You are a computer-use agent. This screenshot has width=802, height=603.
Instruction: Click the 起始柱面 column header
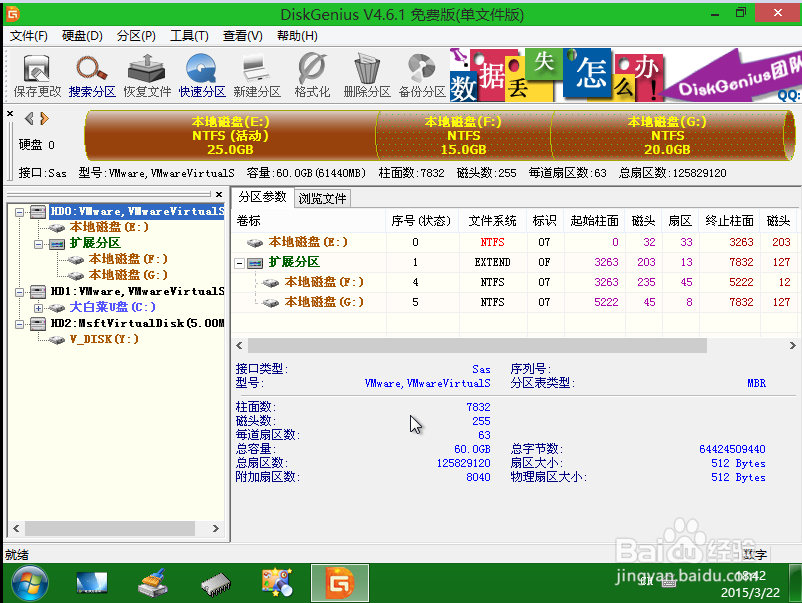point(594,220)
